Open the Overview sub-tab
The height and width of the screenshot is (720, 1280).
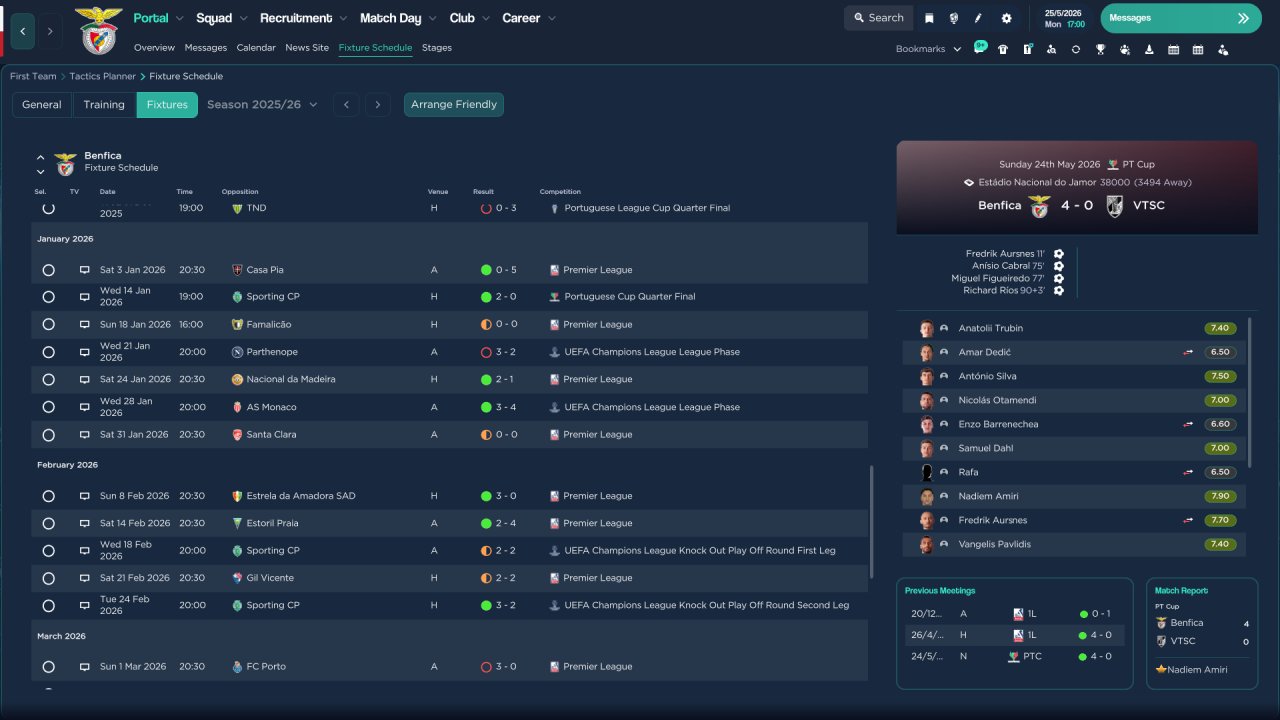[x=154, y=48]
